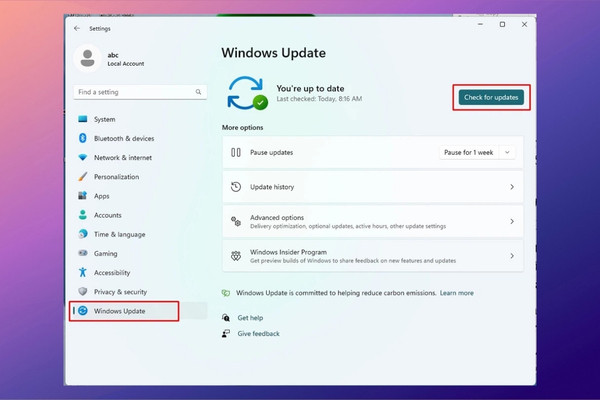Click the Windows Insider Program icon

click(x=236, y=256)
